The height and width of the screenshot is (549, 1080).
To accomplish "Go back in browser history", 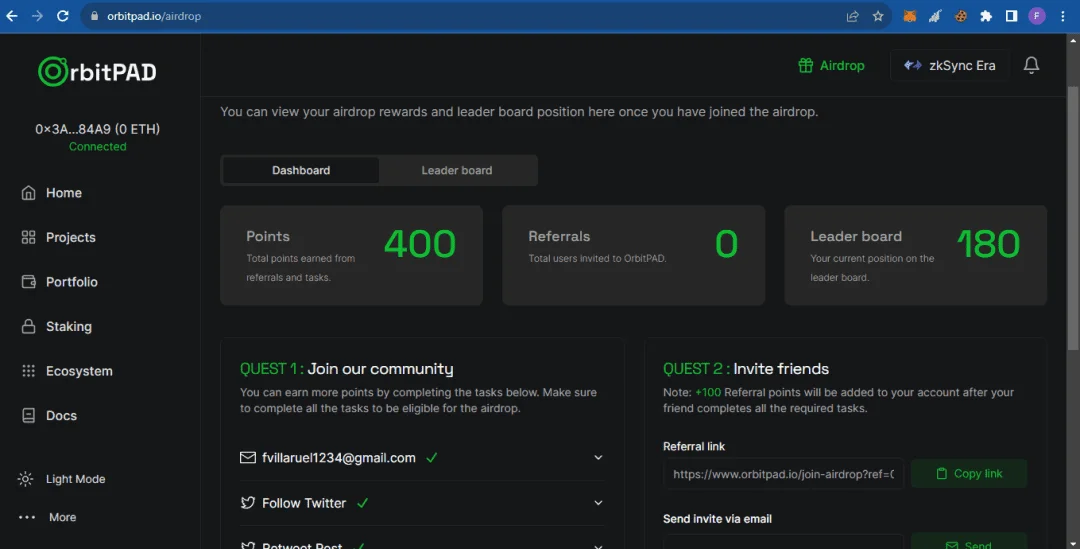I will (12, 16).
